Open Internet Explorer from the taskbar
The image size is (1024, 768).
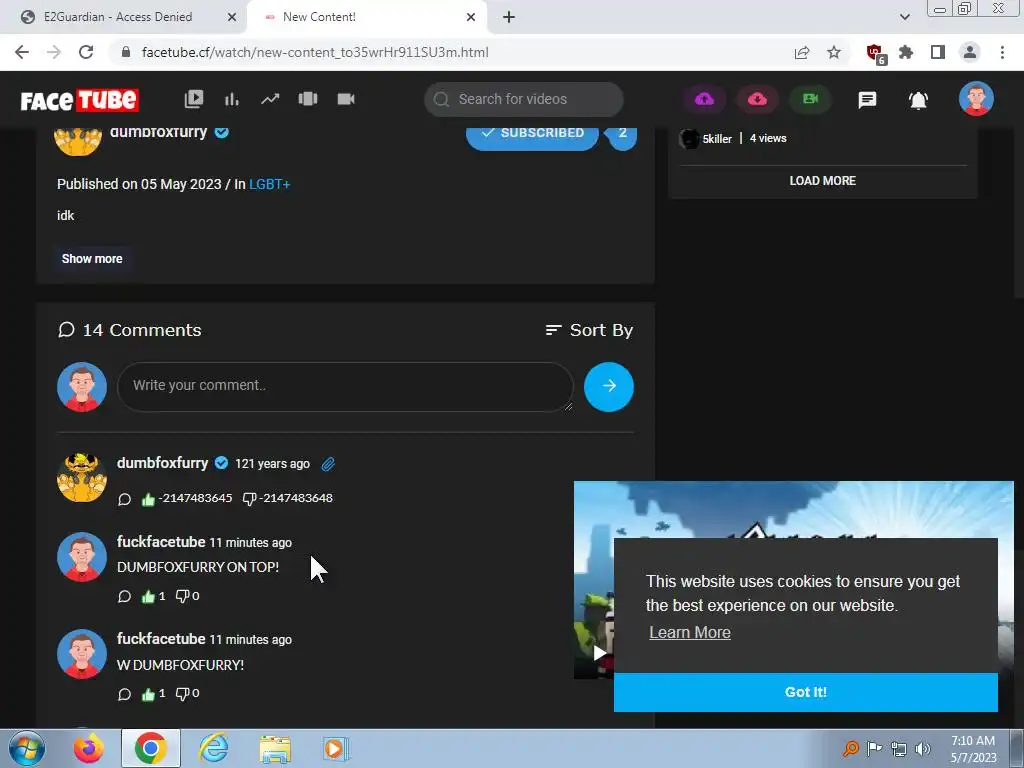[x=214, y=748]
